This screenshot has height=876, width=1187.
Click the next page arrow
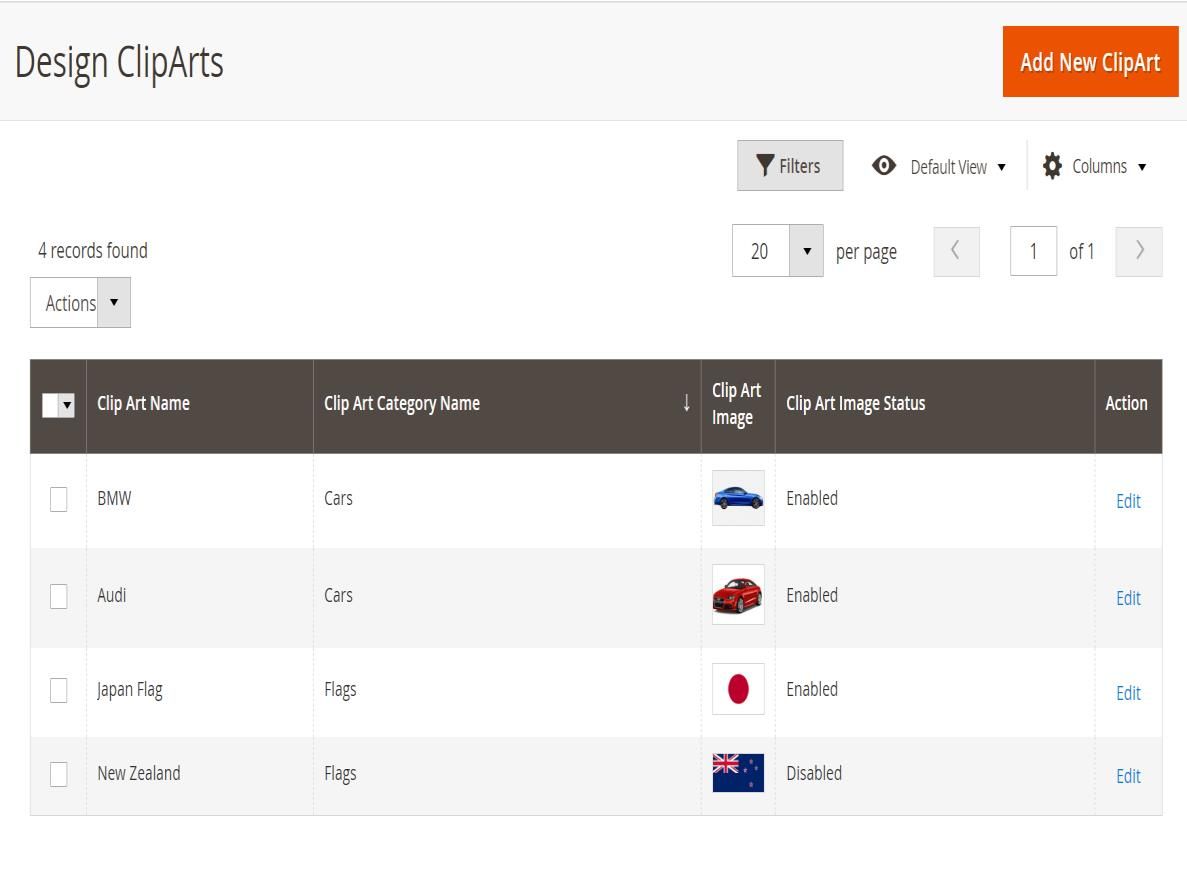point(1138,251)
